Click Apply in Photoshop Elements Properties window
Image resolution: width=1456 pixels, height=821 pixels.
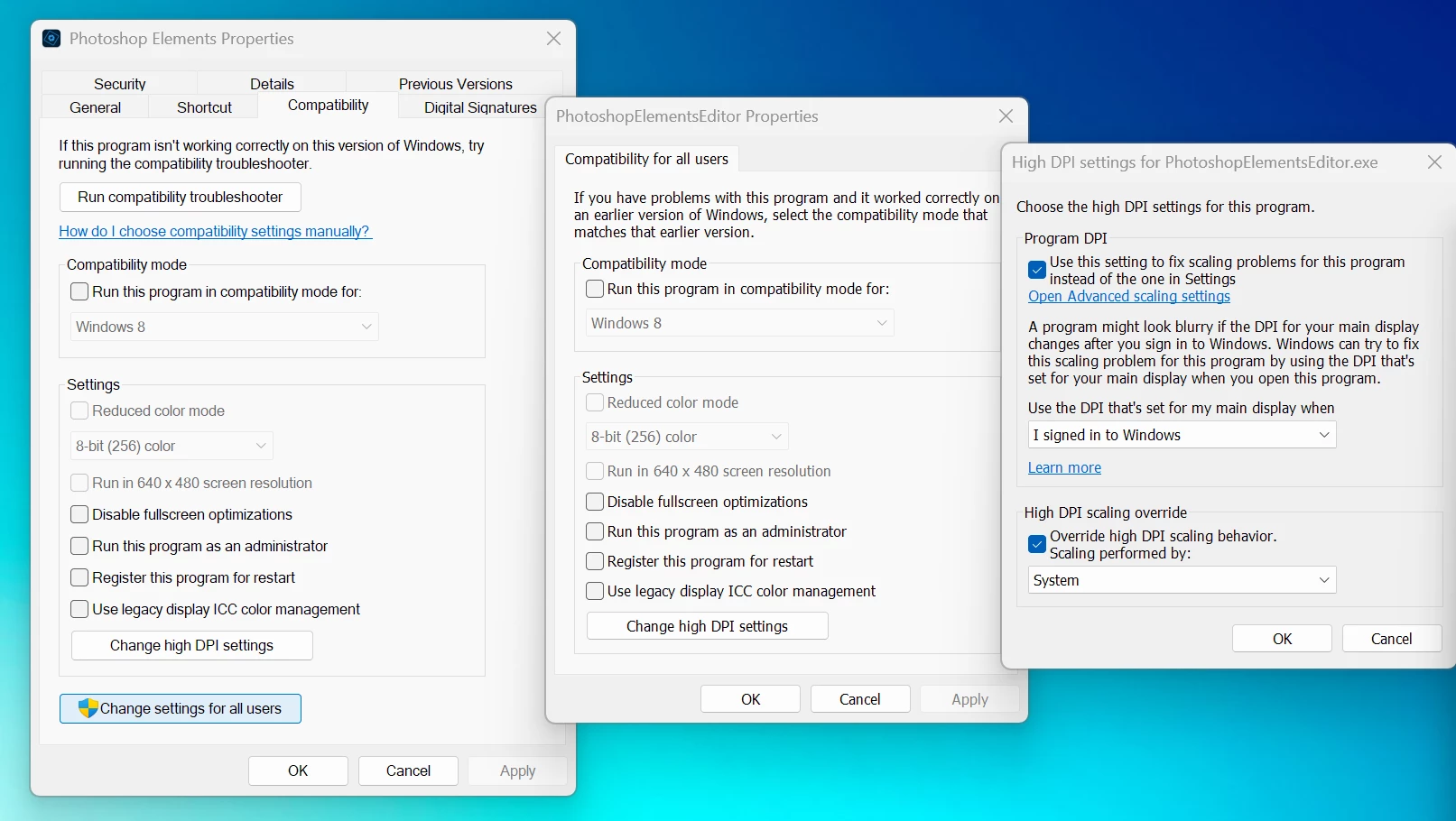[x=517, y=770]
